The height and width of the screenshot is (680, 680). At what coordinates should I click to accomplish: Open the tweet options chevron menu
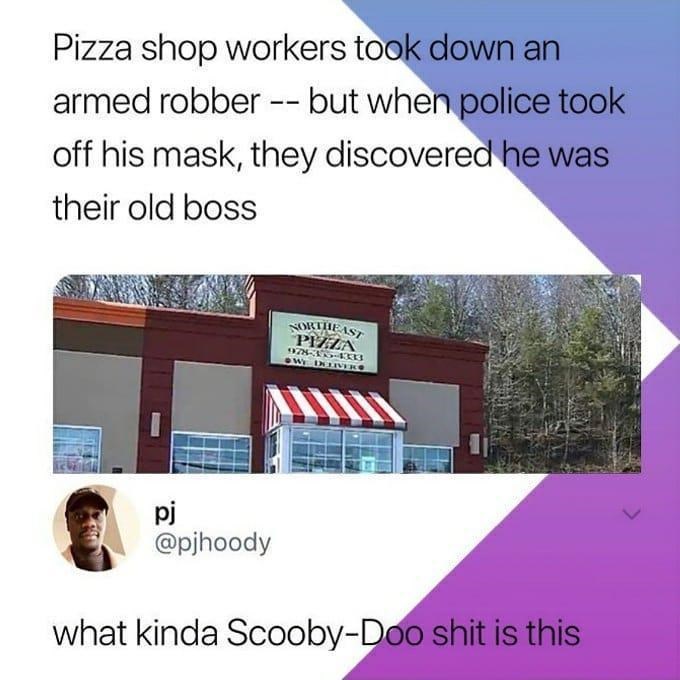(x=631, y=514)
